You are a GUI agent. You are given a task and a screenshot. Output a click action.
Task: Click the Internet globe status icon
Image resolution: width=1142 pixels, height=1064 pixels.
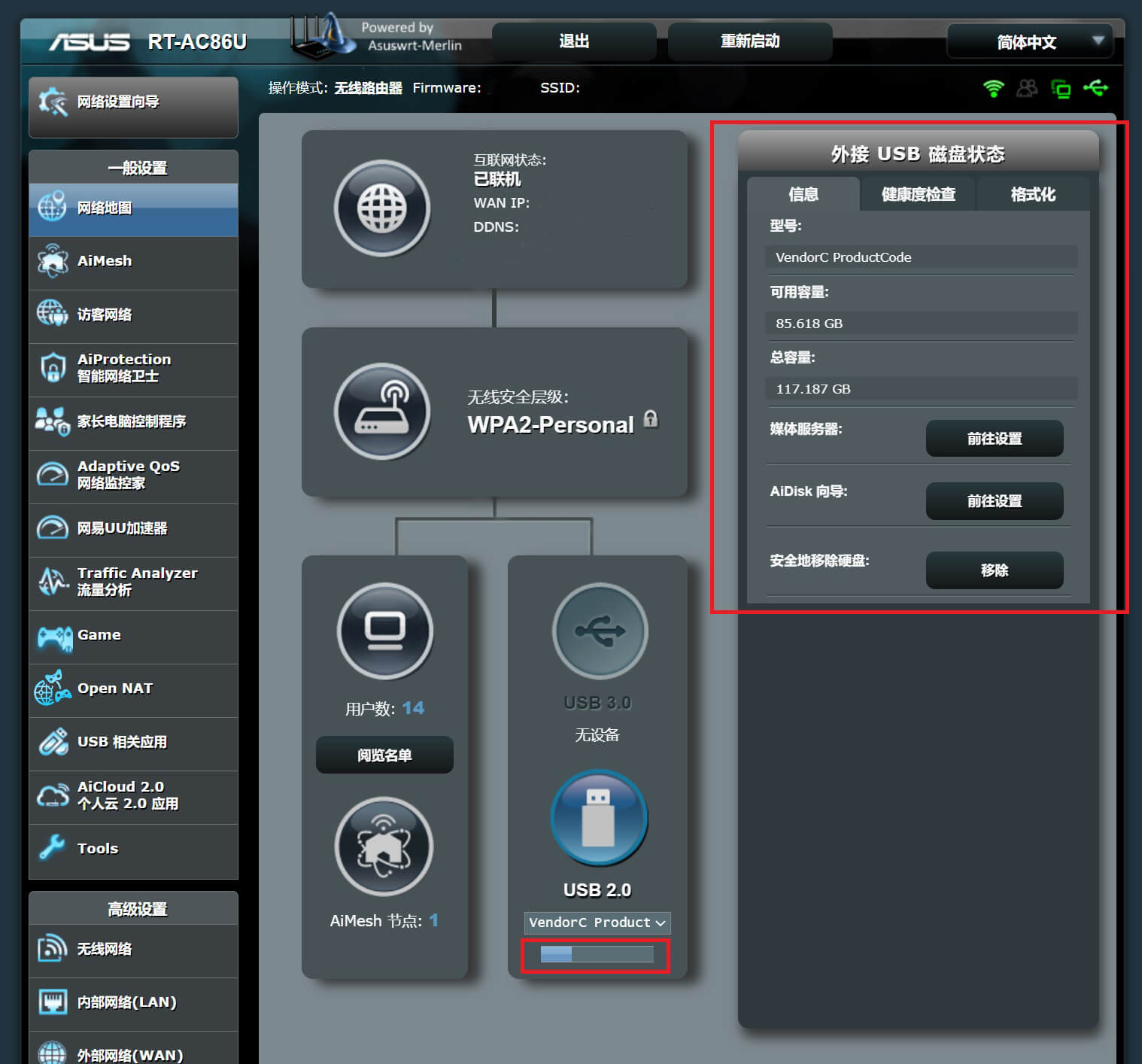pos(382,208)
